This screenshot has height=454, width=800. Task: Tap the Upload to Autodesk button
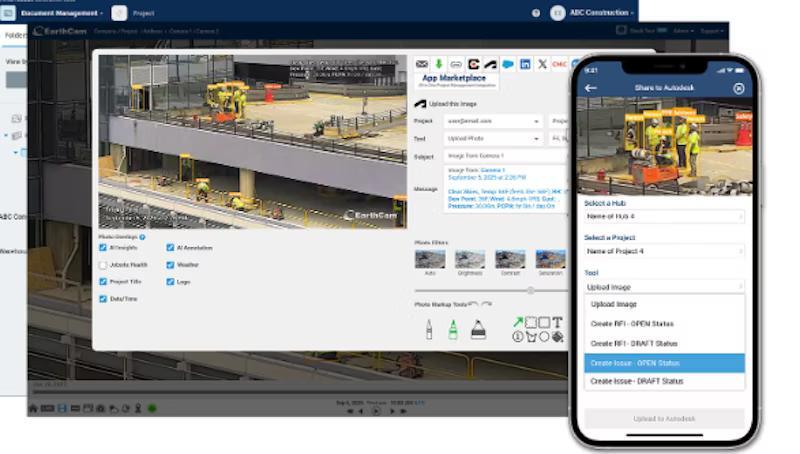664,419
